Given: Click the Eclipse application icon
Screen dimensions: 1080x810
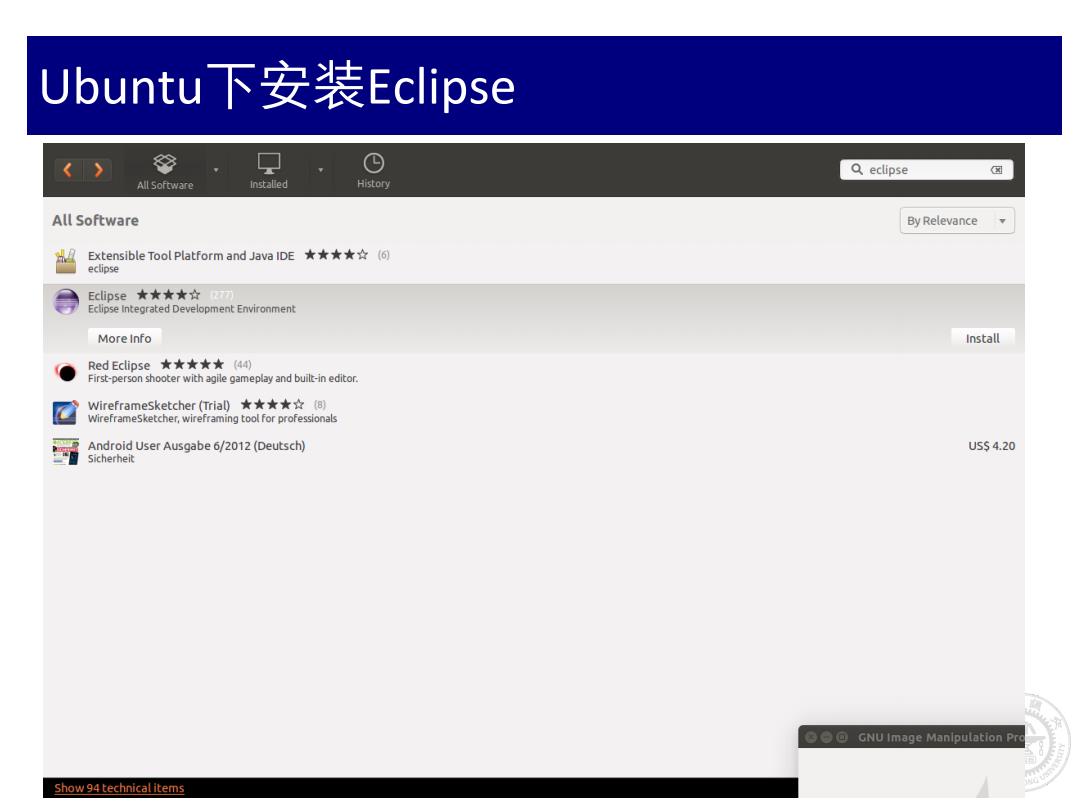Looking at the screenshot, I should tap(66, 302).
